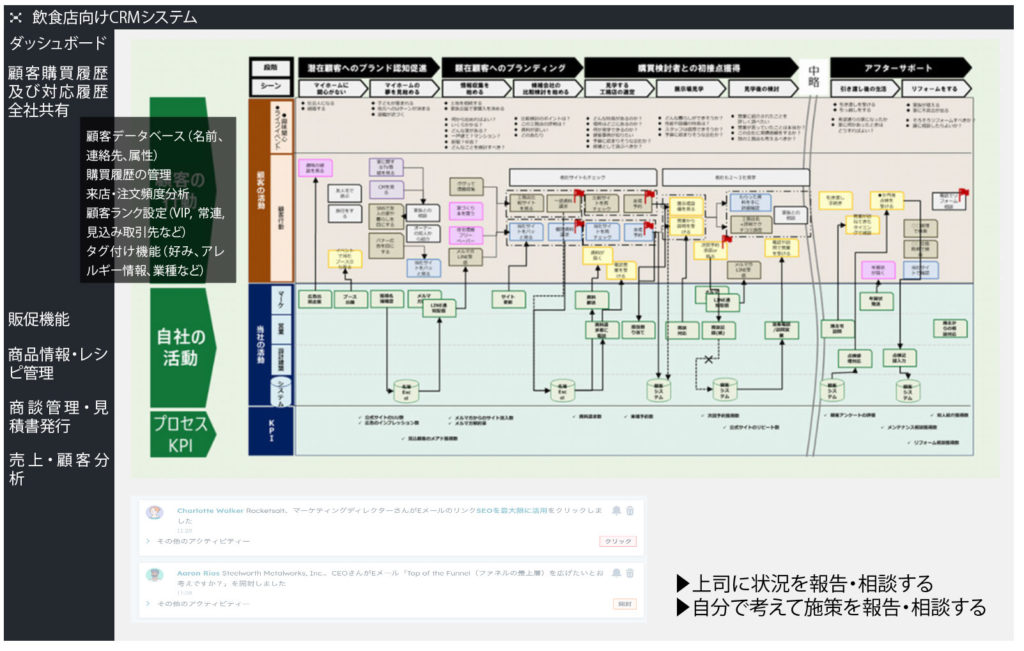Click bell icon on Aaron Rios activity
This screenshot has height=651, width=1024.
pyautogui.click(x=617, y=573)
